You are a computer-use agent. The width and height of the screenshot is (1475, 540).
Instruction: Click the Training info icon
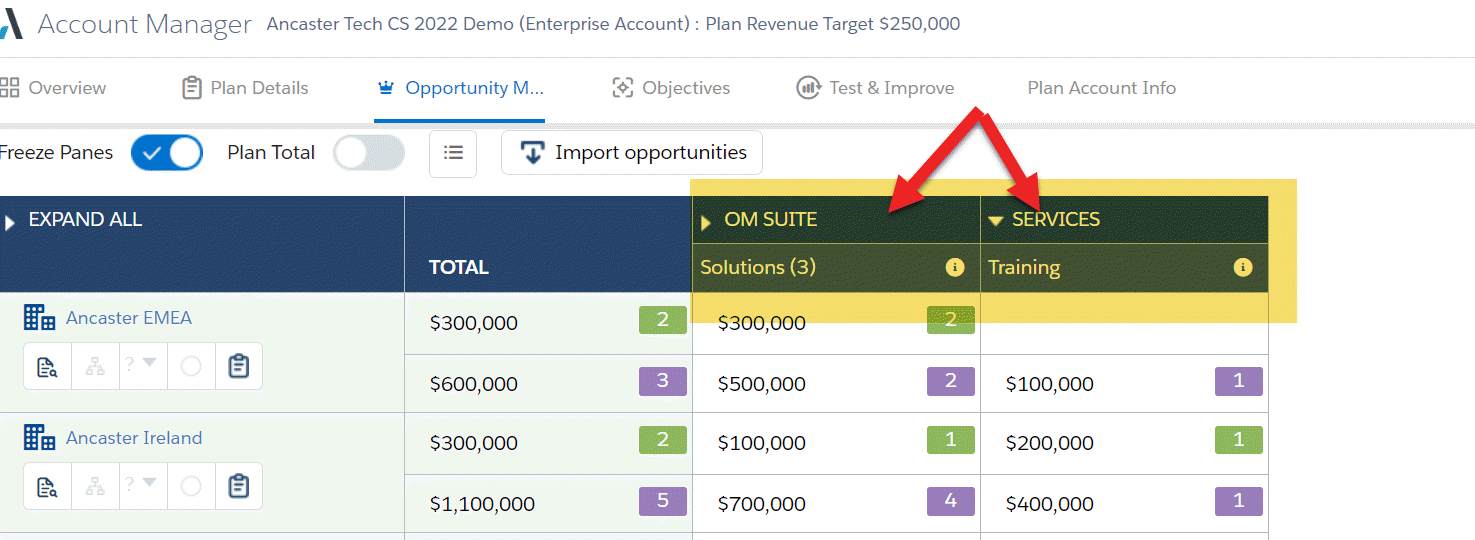click(1243, 268)
